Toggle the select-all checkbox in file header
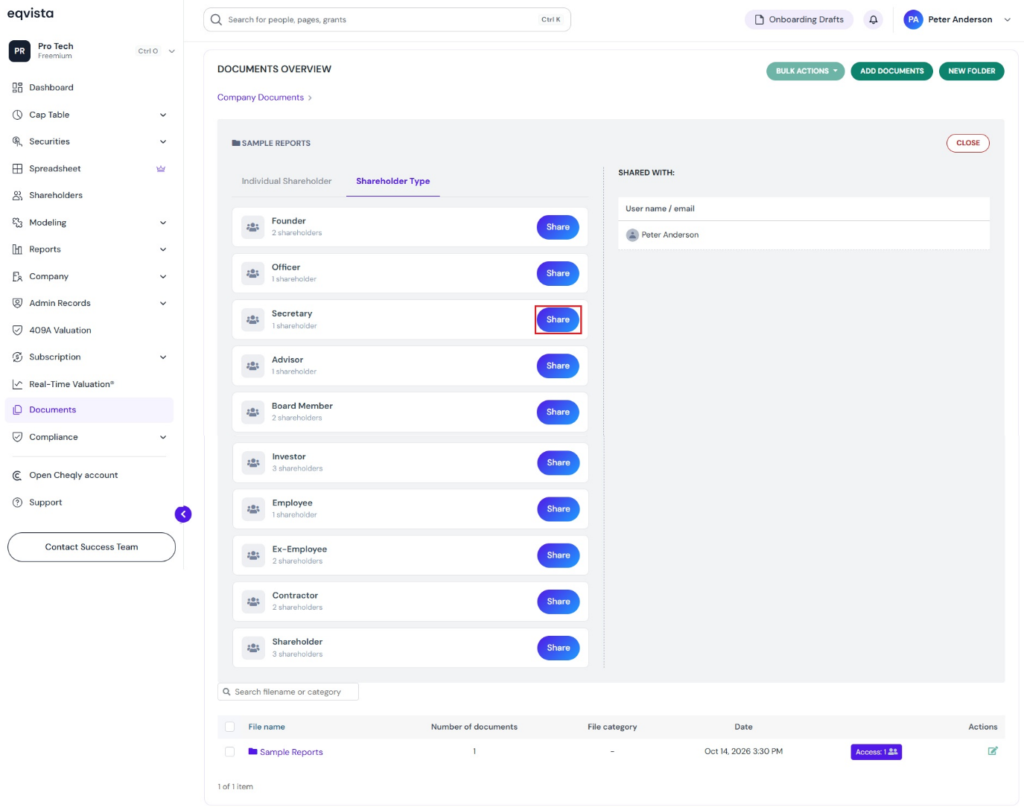The width and height of the screenshot is (1024, 810). (x=230, y=726)
